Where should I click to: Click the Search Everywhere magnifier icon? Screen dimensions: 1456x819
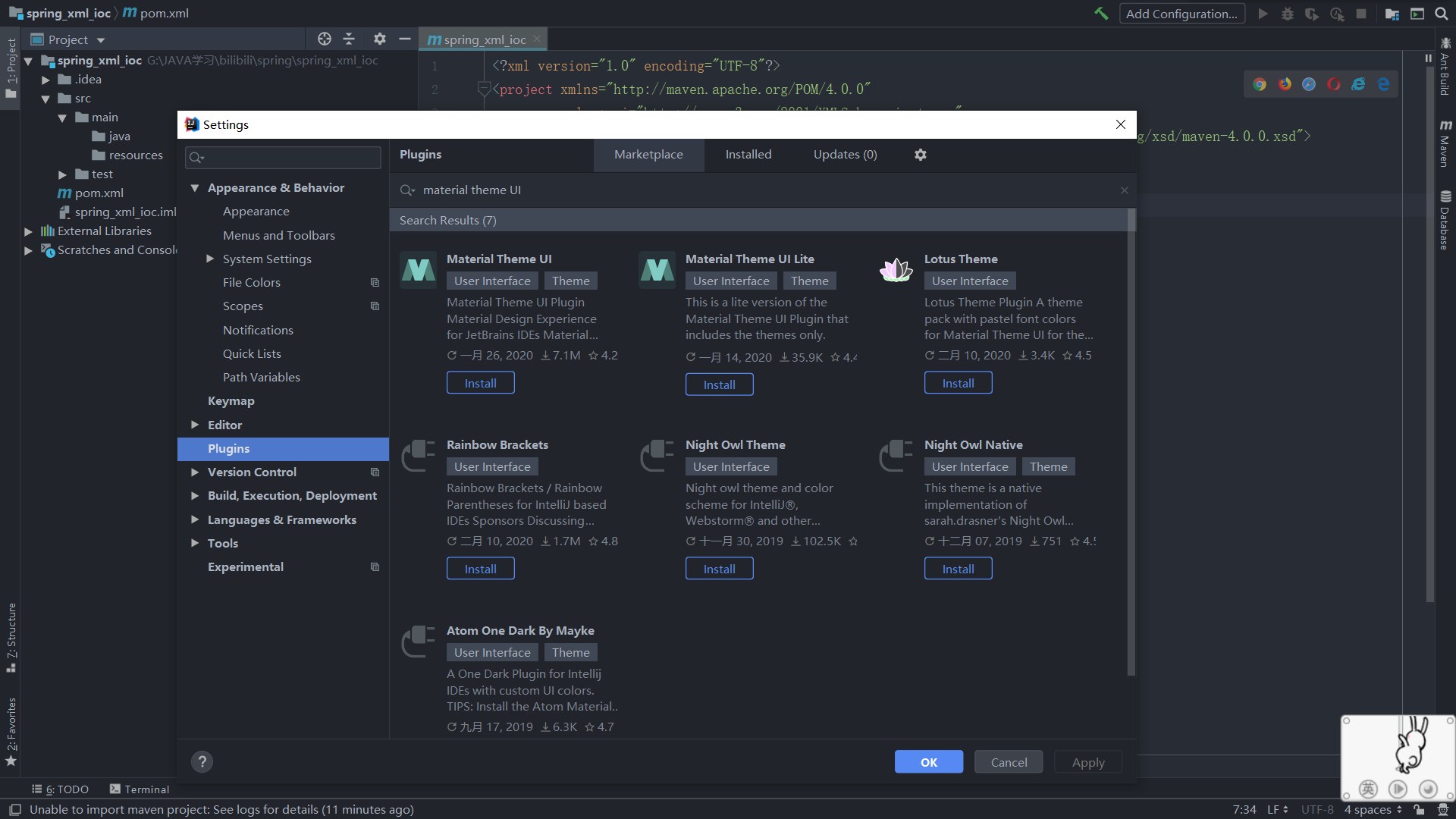pos(1441,14)
